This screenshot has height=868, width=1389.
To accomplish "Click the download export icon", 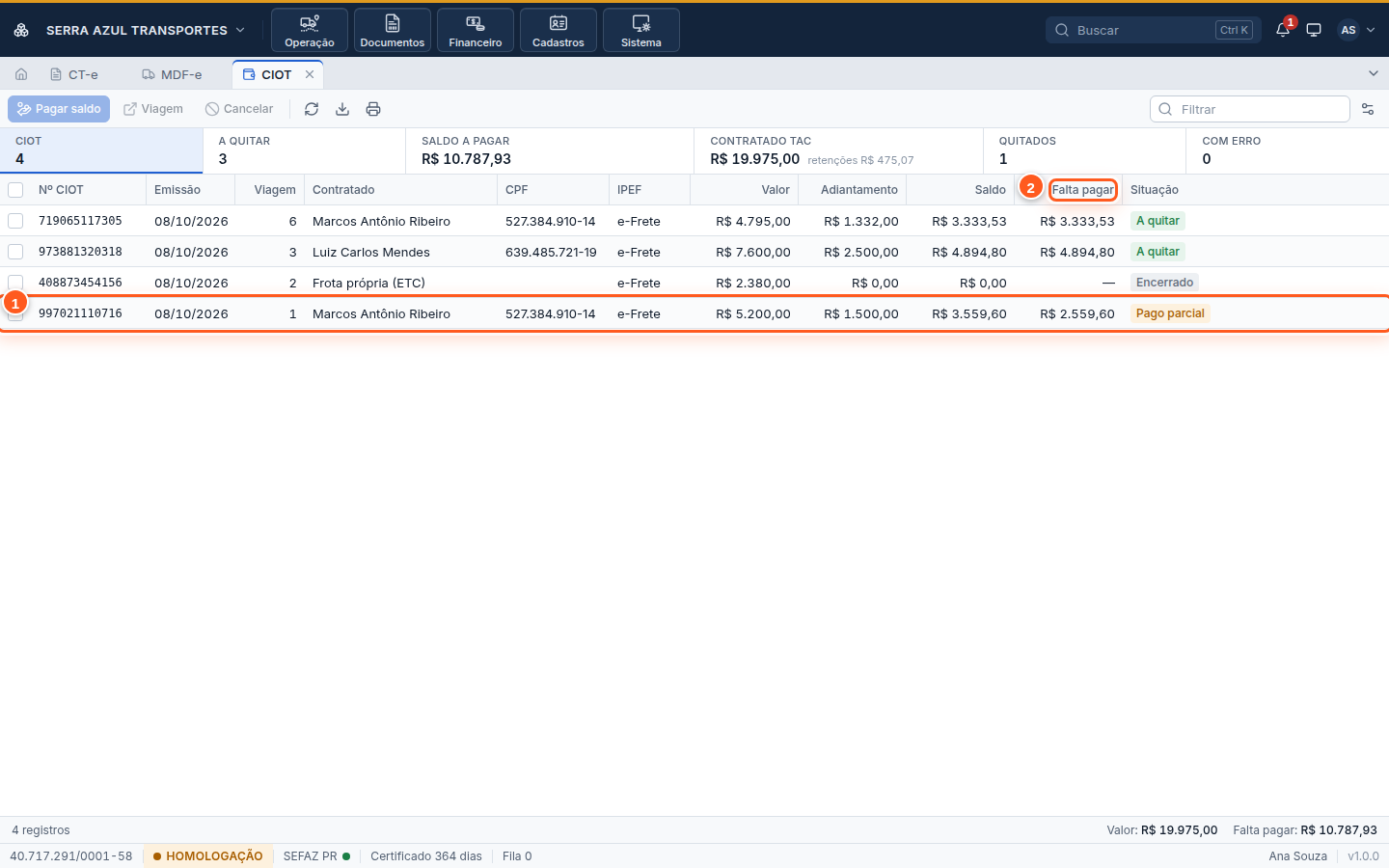I will point(342,109).
